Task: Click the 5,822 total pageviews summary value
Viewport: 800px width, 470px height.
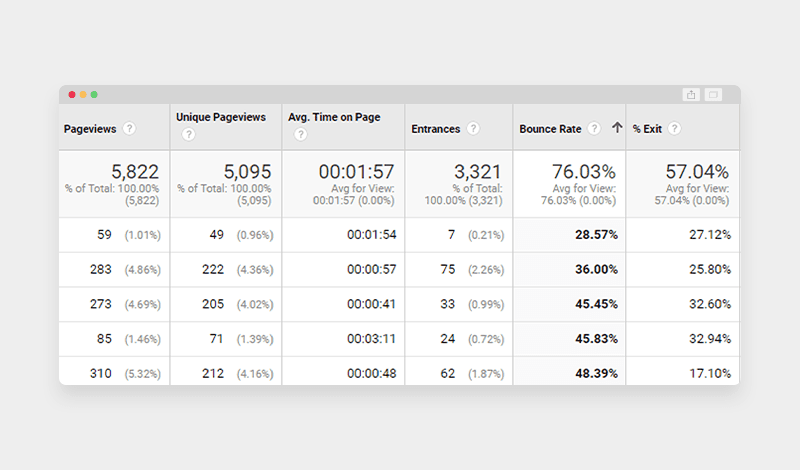Action: click(135, 171)
